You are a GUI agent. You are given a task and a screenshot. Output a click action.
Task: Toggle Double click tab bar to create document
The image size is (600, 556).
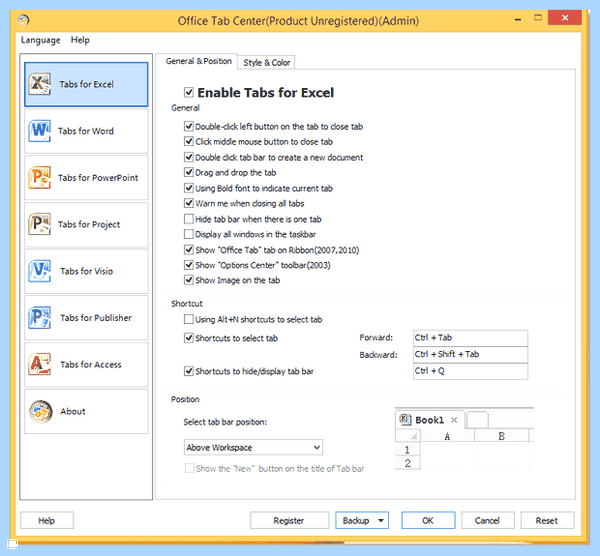click(x=189, y=157)
